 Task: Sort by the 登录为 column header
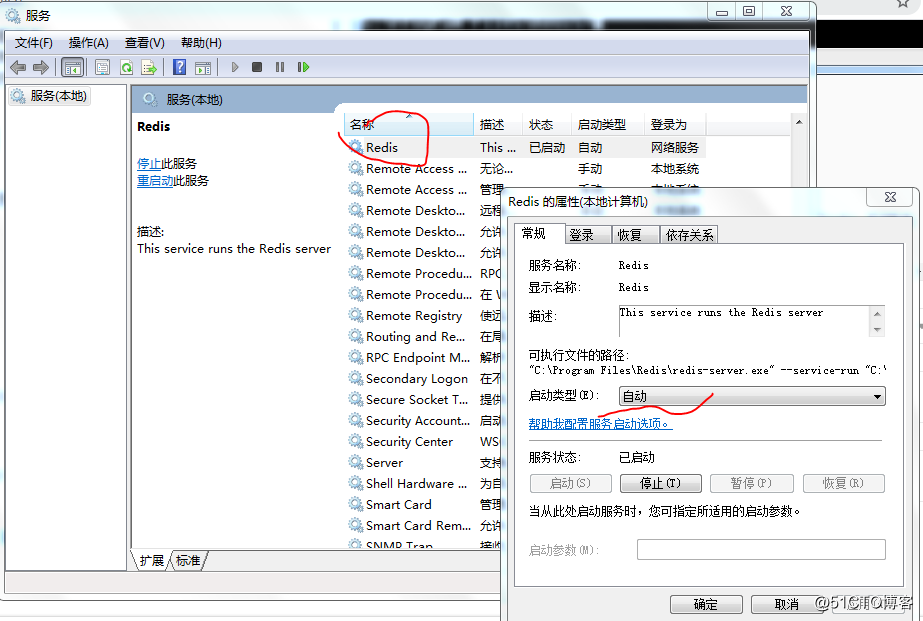pyautogui.click(x=675, y=124)
